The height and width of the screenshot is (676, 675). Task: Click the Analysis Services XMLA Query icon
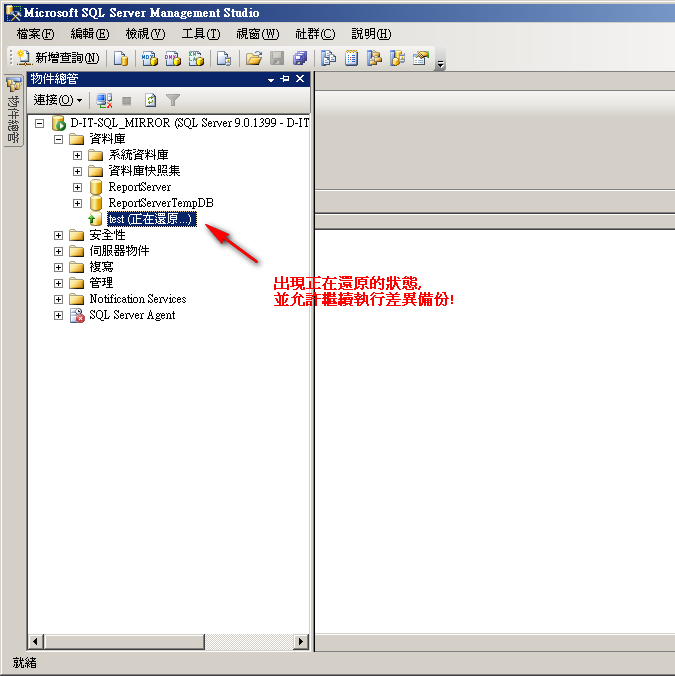pyautogui.click(x=196, y=58)
